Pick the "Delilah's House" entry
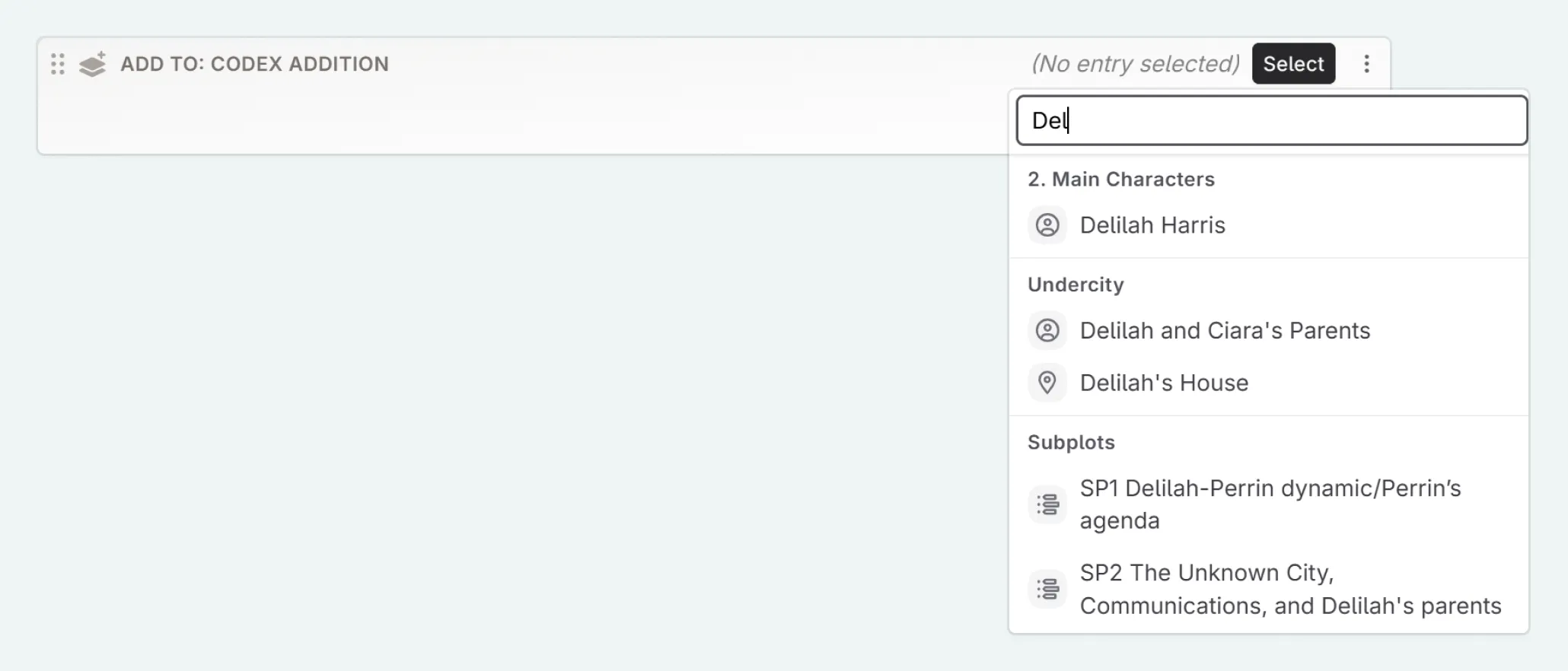This screenshot has height=671, width=1568. [1164, 383]
